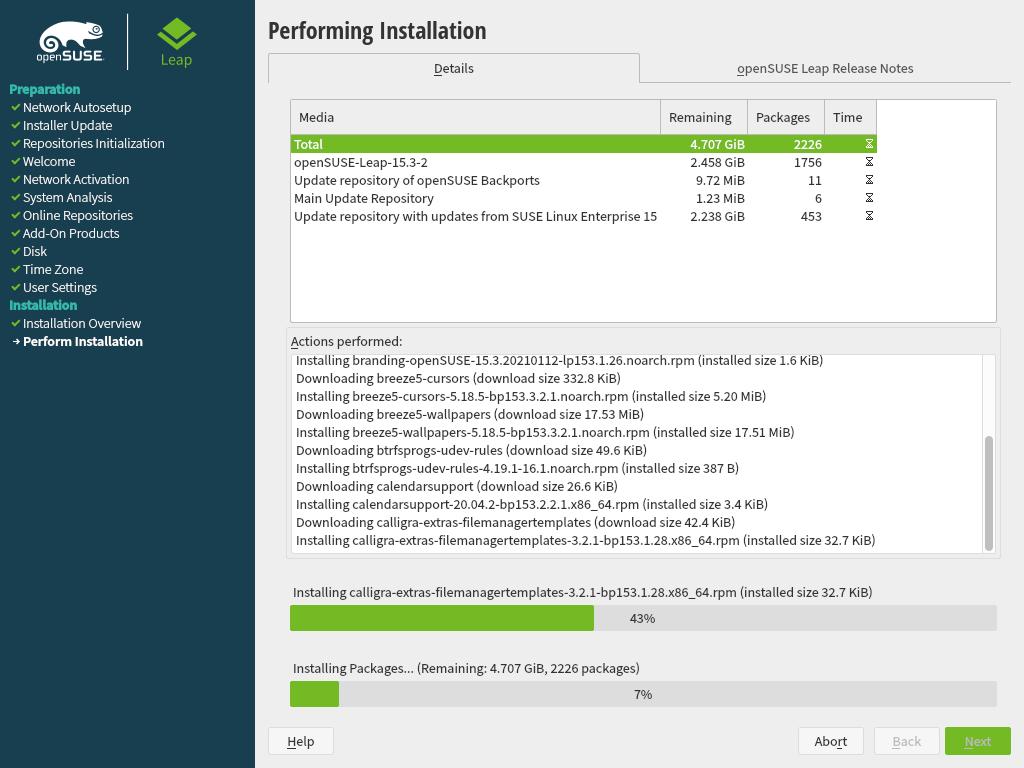Screen dimensions: 1024x768
Task: Click the 2.238 GiB remaining value
Action: pos(717,216)
